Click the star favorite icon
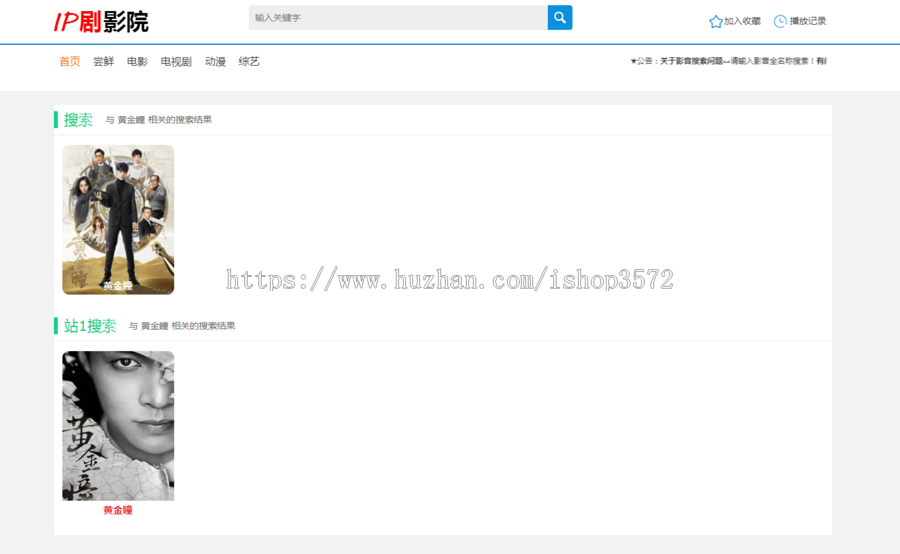The width and height of the screenshot is (900, 554). coord(715,21)
